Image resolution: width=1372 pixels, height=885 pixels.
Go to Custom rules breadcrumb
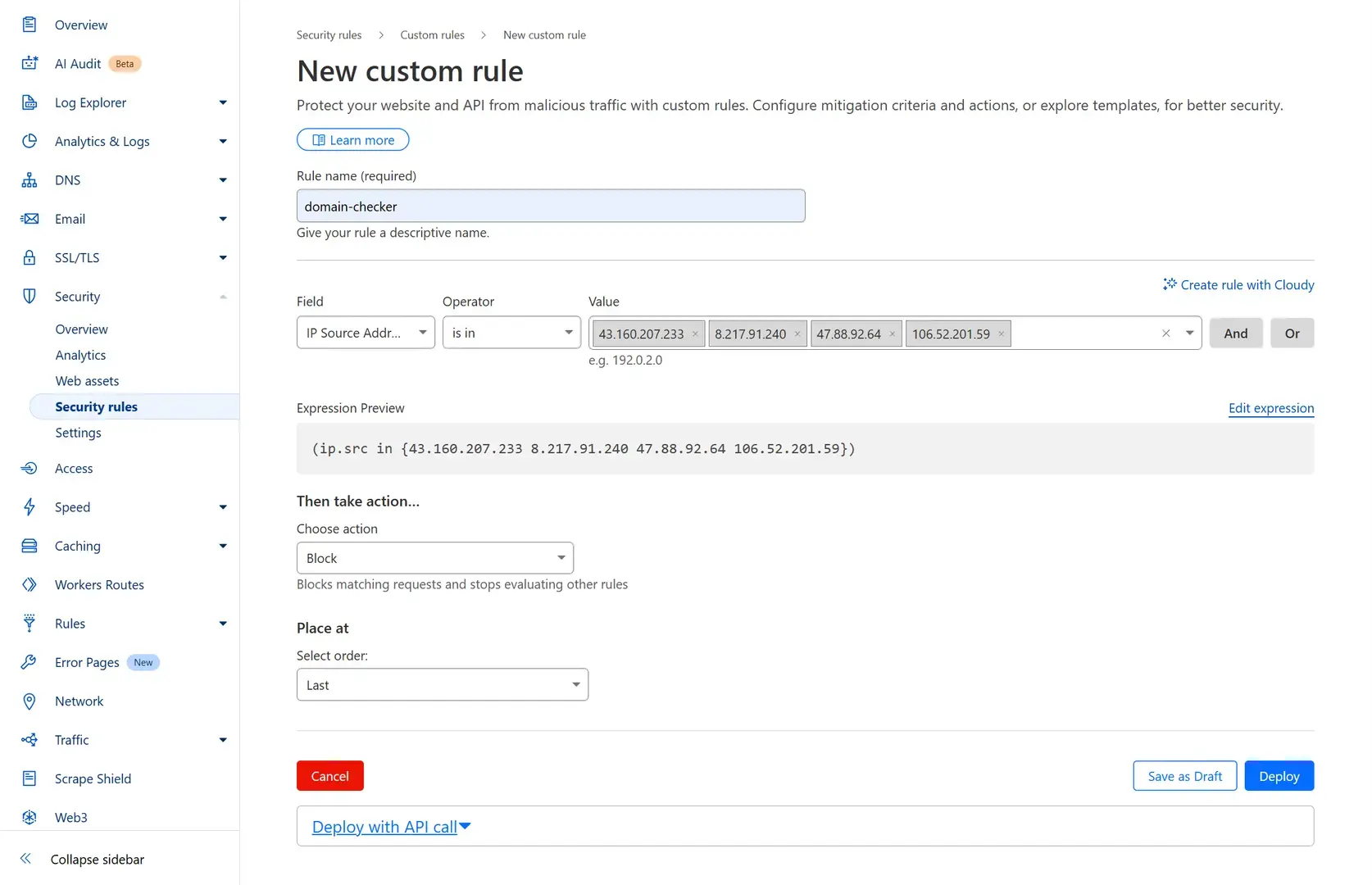point(432,35)
